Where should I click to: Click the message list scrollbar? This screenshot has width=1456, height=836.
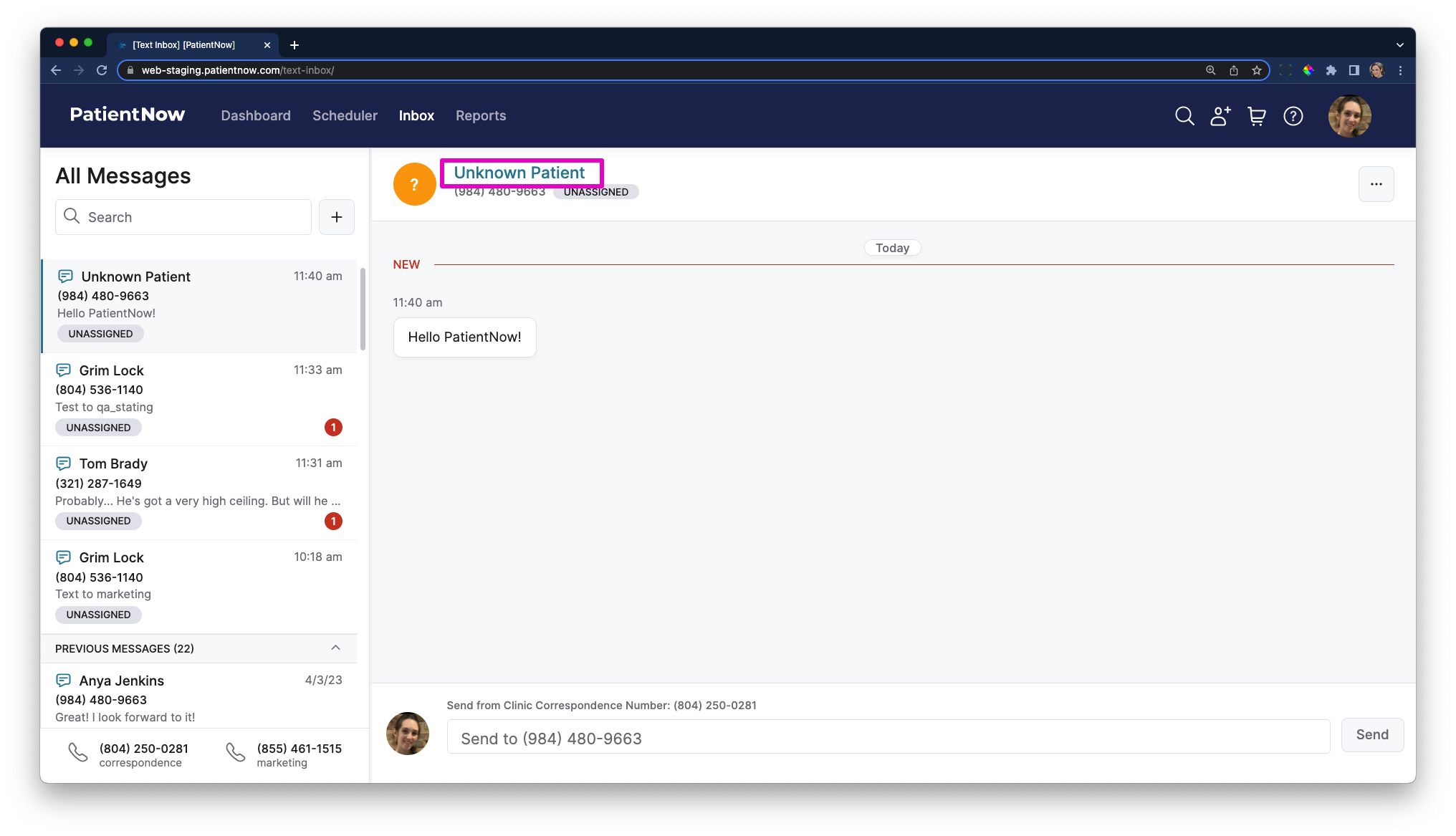tap(363, 309)
